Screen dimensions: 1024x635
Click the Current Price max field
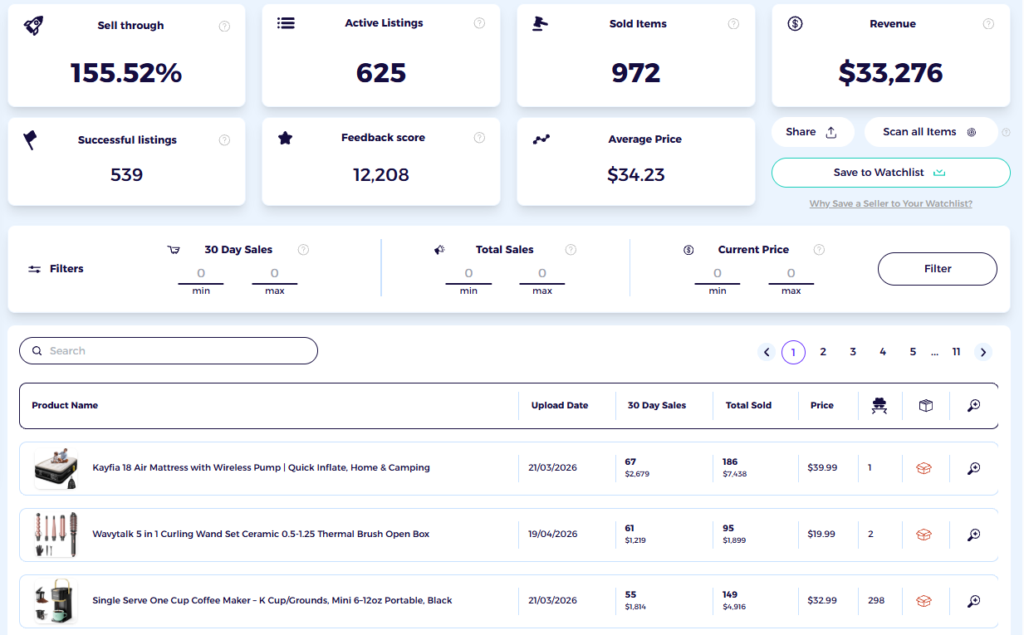tap(791, 274)
